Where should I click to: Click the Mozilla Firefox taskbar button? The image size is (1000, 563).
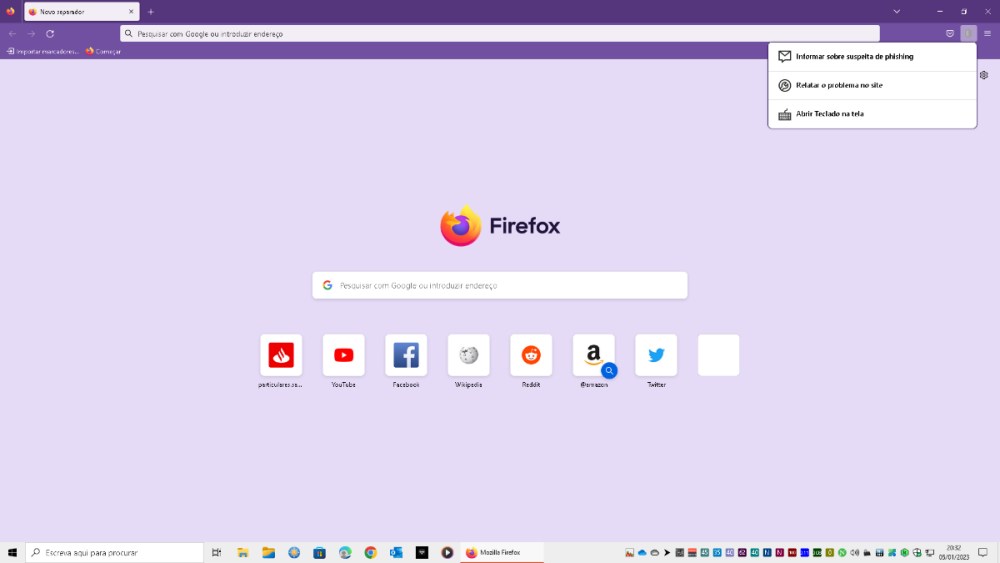[x=502, y=553]
